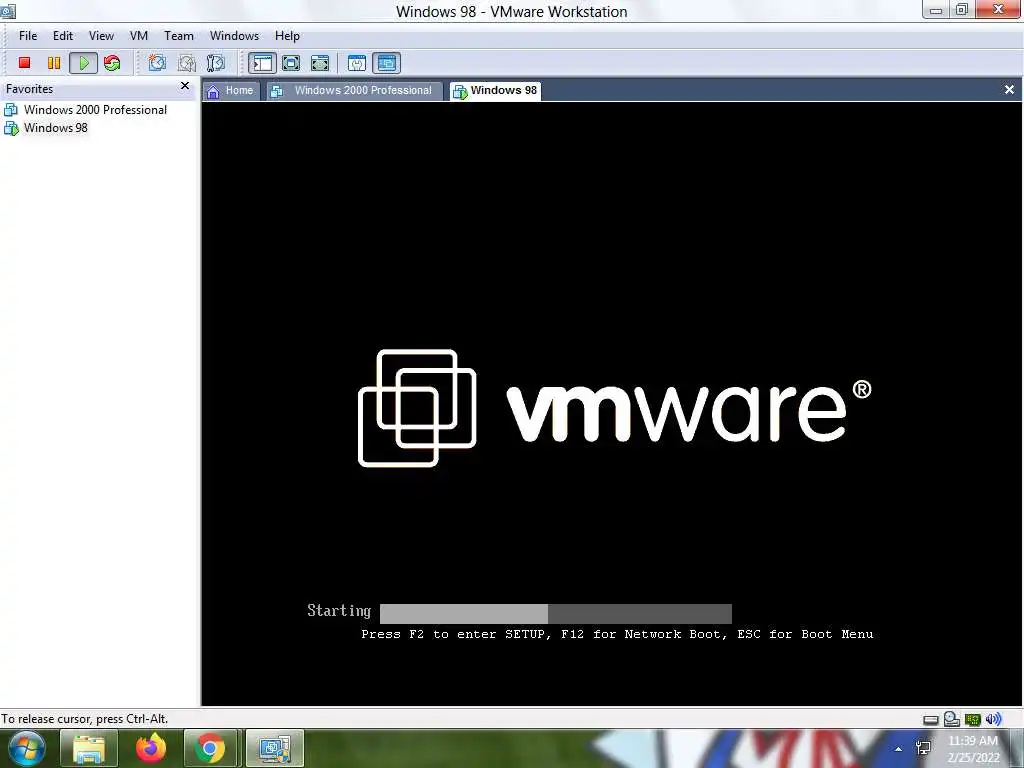Launch Firefox from the taskbar
1024x768 pixels.
click(x=151, y=748)
